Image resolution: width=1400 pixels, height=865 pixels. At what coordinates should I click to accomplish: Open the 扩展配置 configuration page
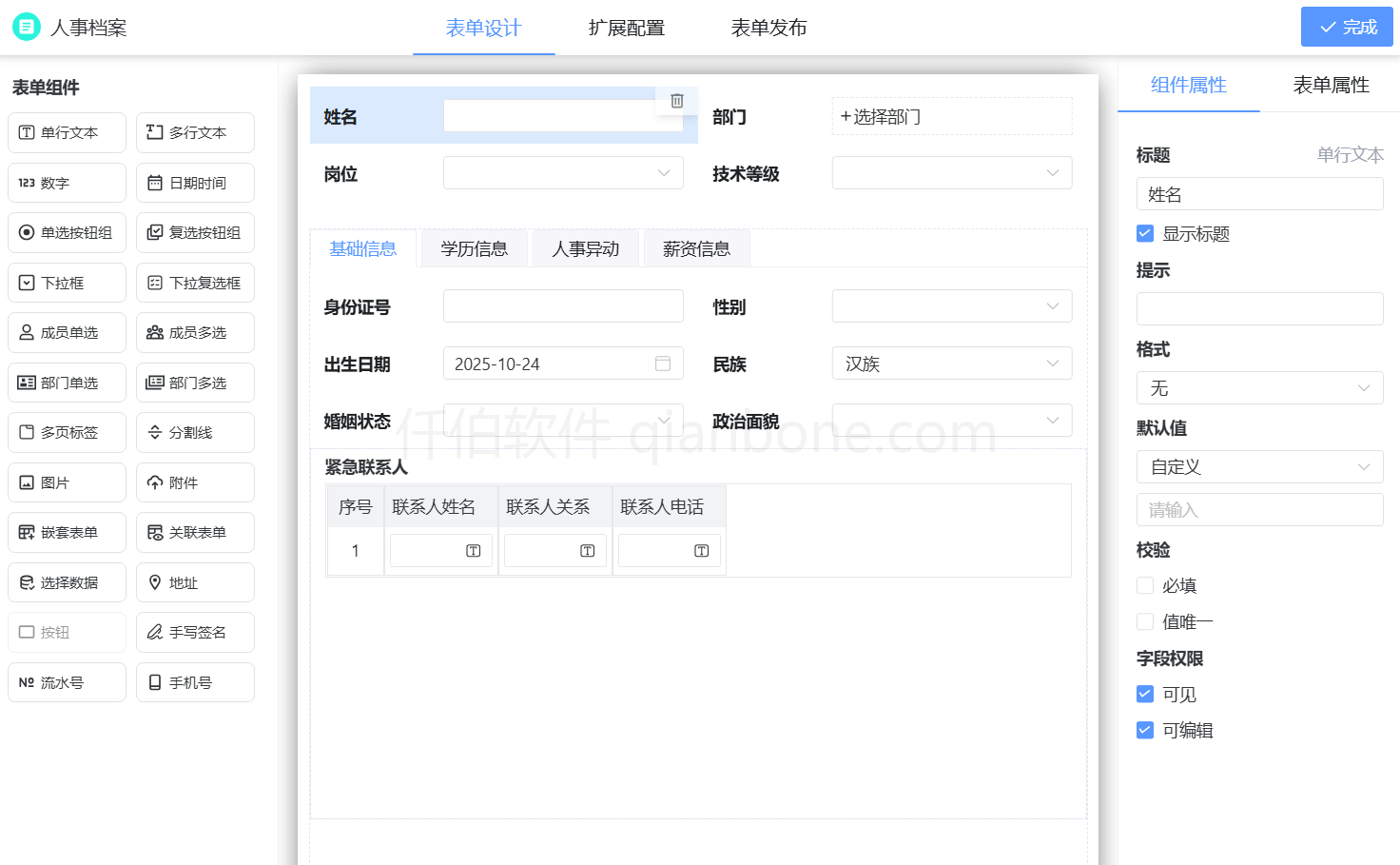626,28
